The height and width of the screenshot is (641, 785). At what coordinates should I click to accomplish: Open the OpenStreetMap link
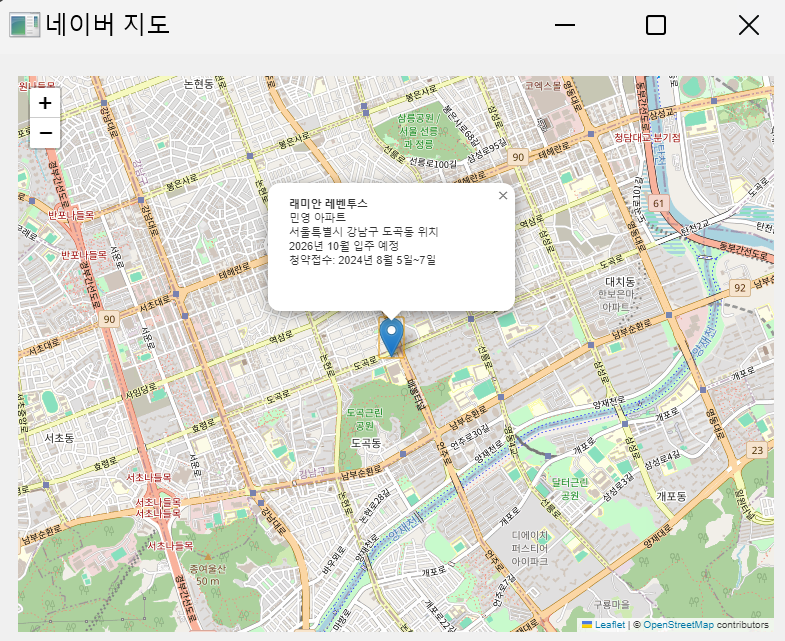coord(678,624)
